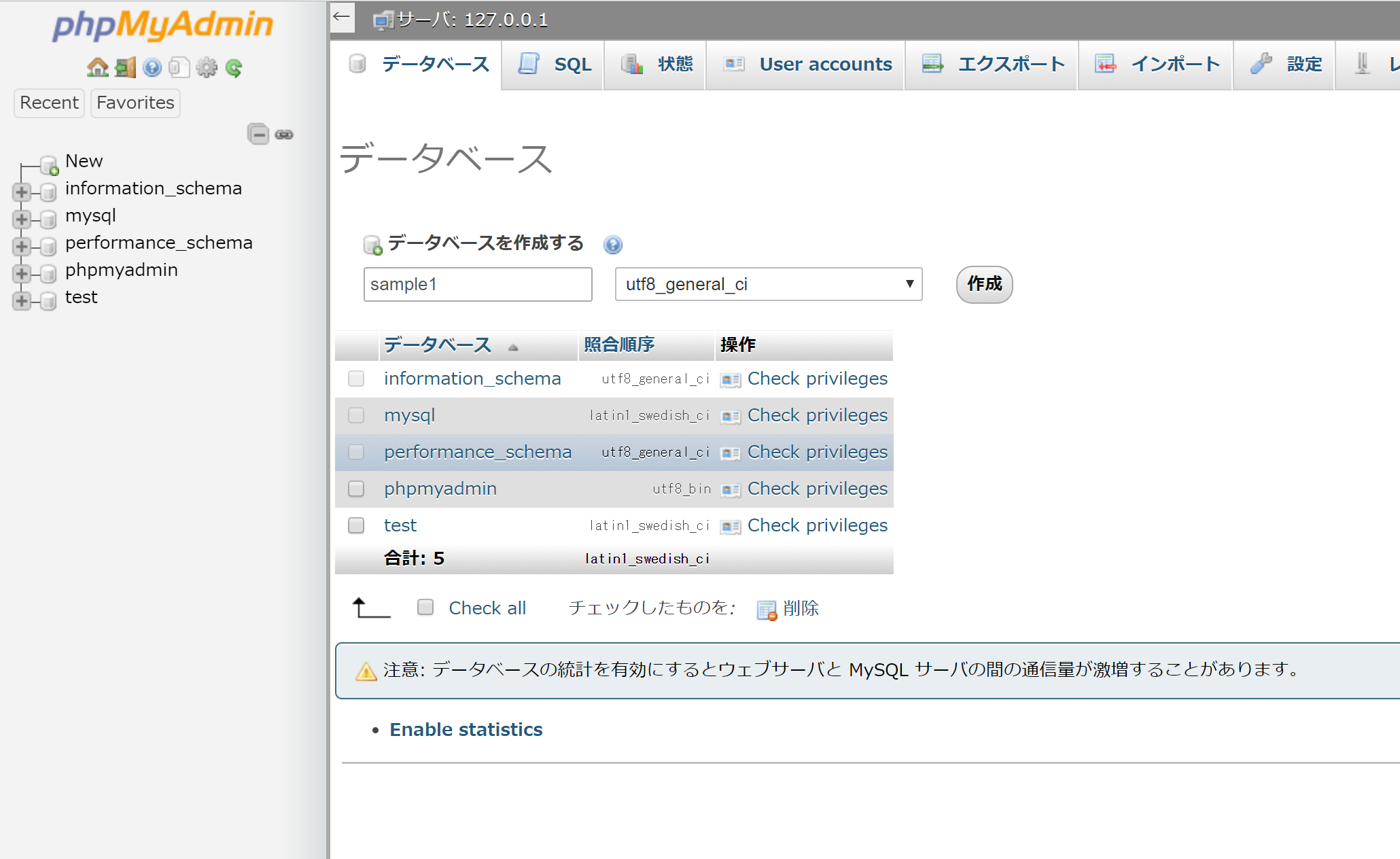Open the create database help bubble
Image resolution: width=1400 pixels, height=859 pixels.
(x=612, y=245)
